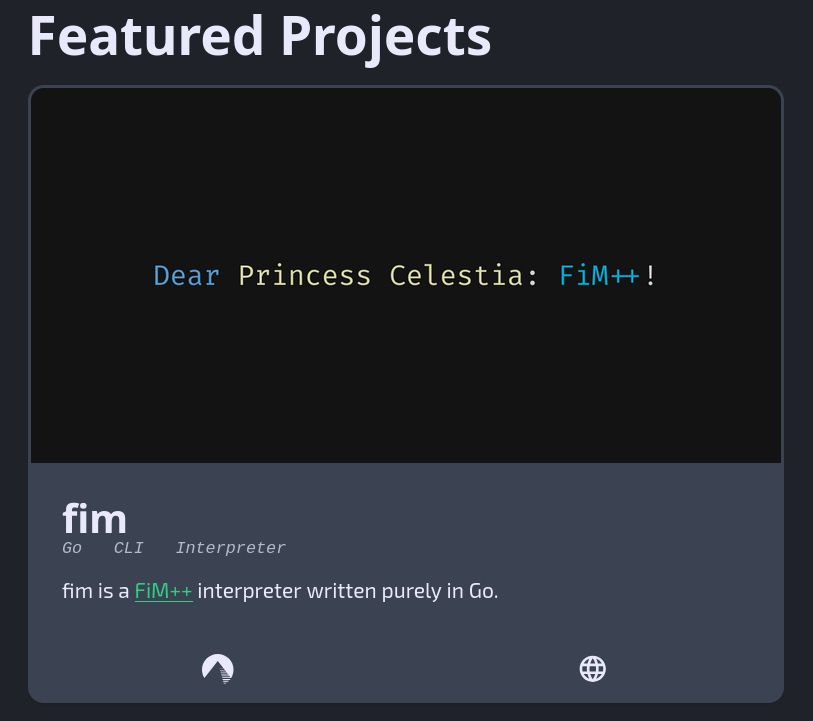Click the blue Dear keyword in the preview
This screenshot has width=813, height=721.
186,275
